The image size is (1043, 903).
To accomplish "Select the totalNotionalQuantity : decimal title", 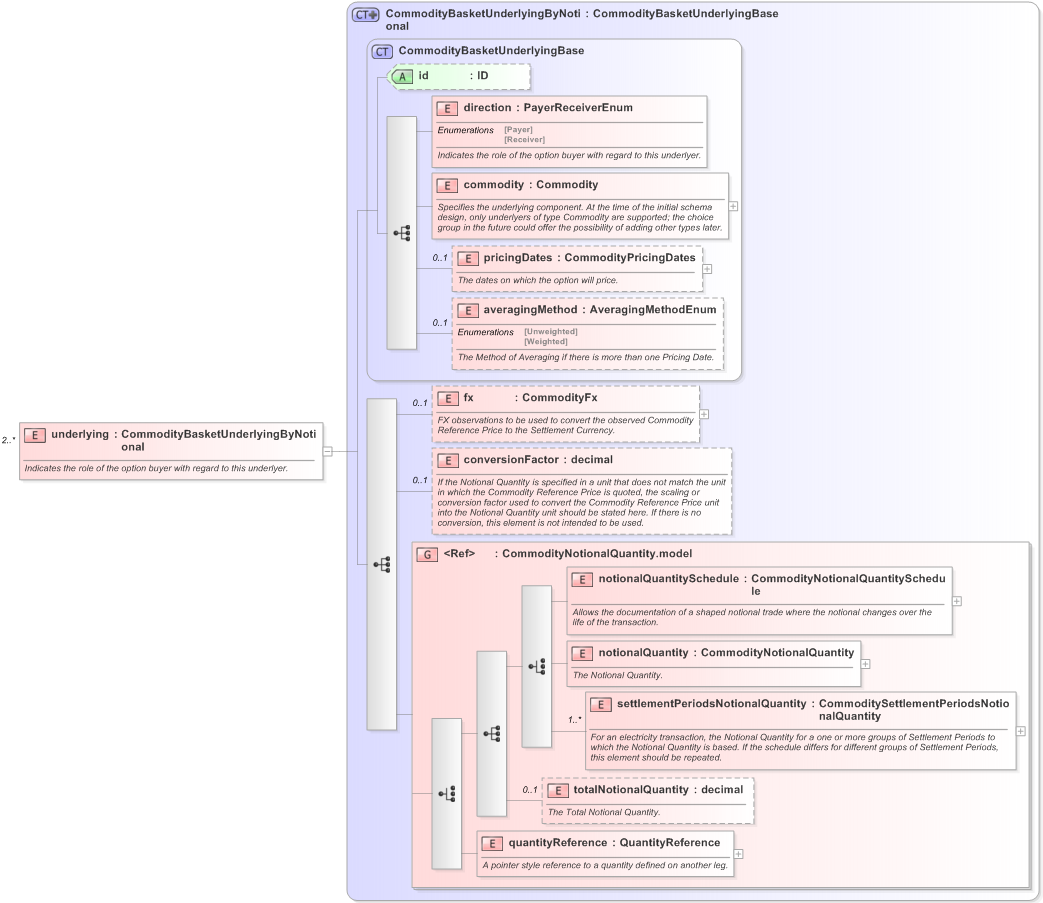I will click(x=659, y=789).
